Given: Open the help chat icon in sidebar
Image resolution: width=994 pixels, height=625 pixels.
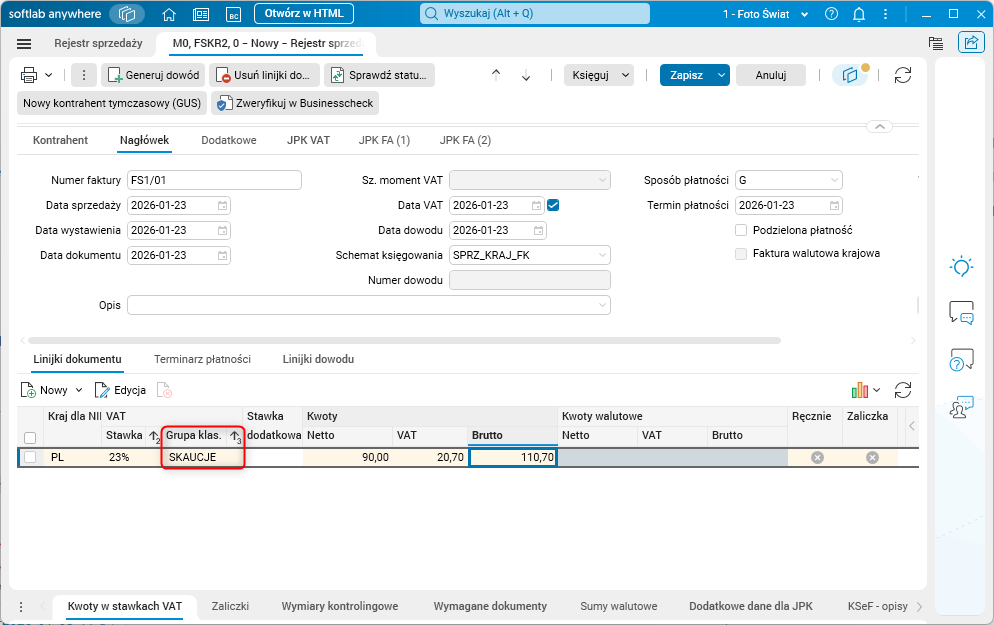Looking at the screenshot, I should (961, 360).
